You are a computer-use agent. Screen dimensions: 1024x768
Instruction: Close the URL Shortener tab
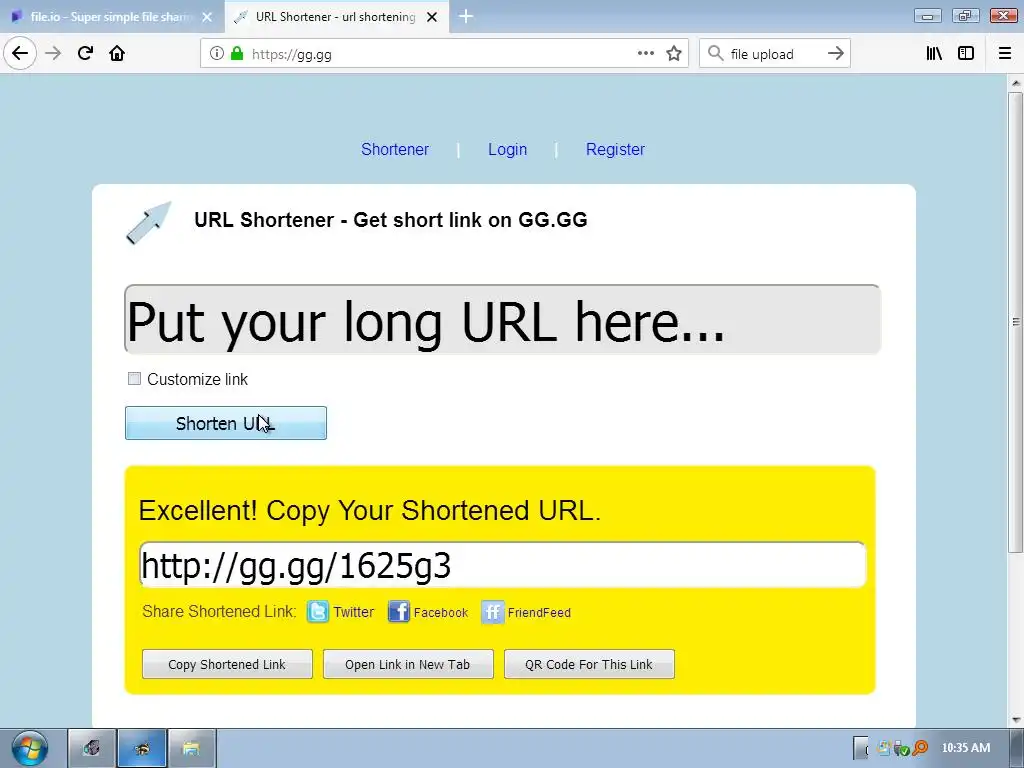click(432, 17)
